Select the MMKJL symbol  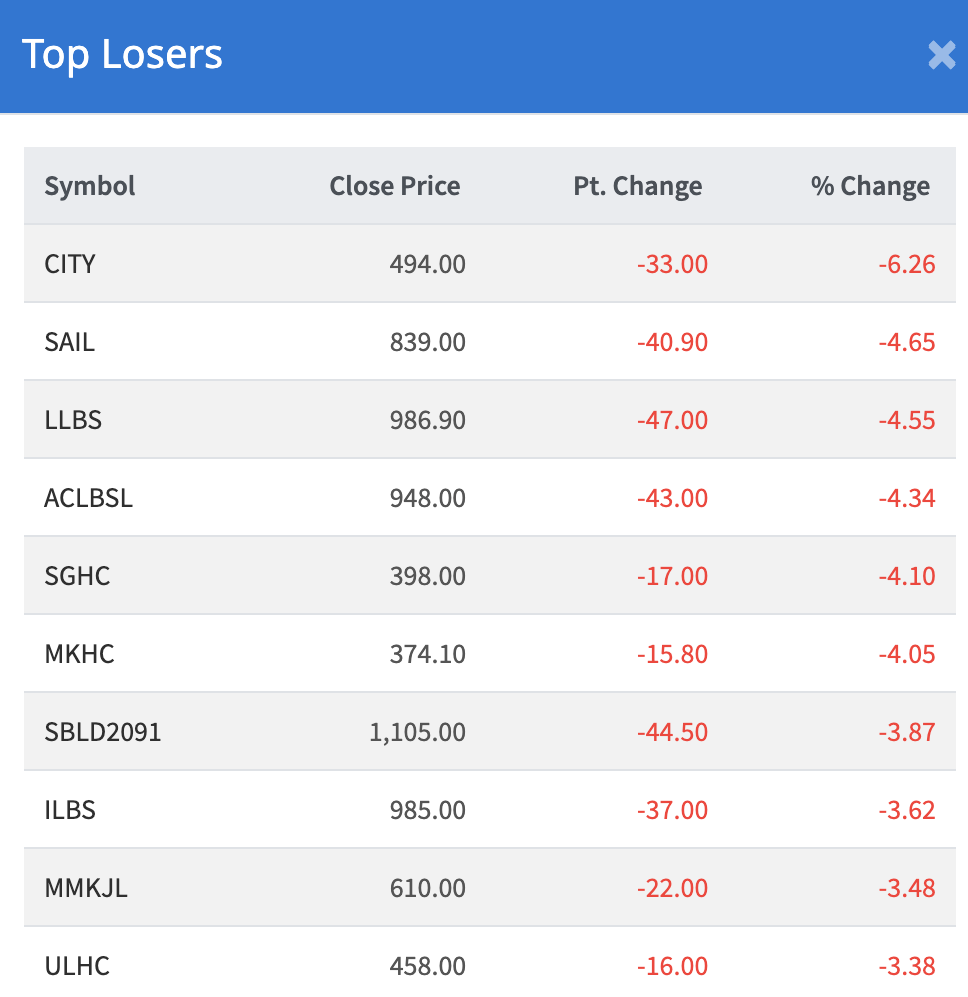[x=86, y=888]
